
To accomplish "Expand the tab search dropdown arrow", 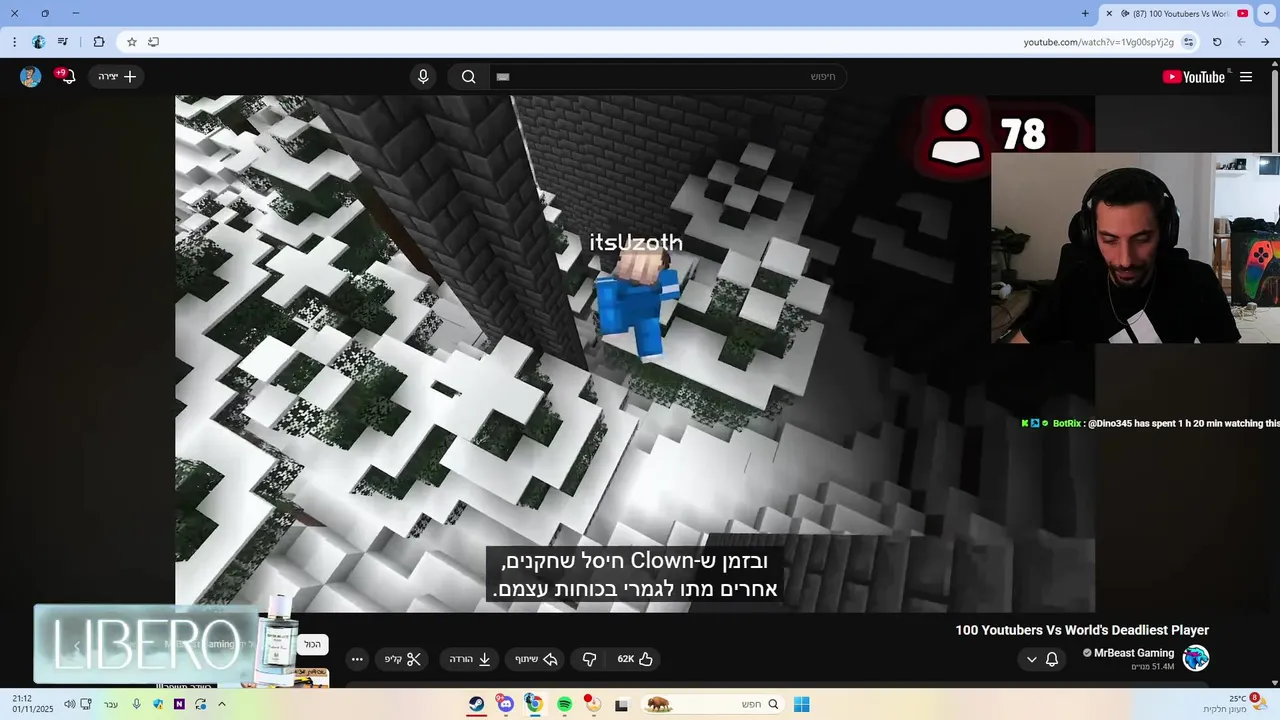I will tap(1267, 14).
